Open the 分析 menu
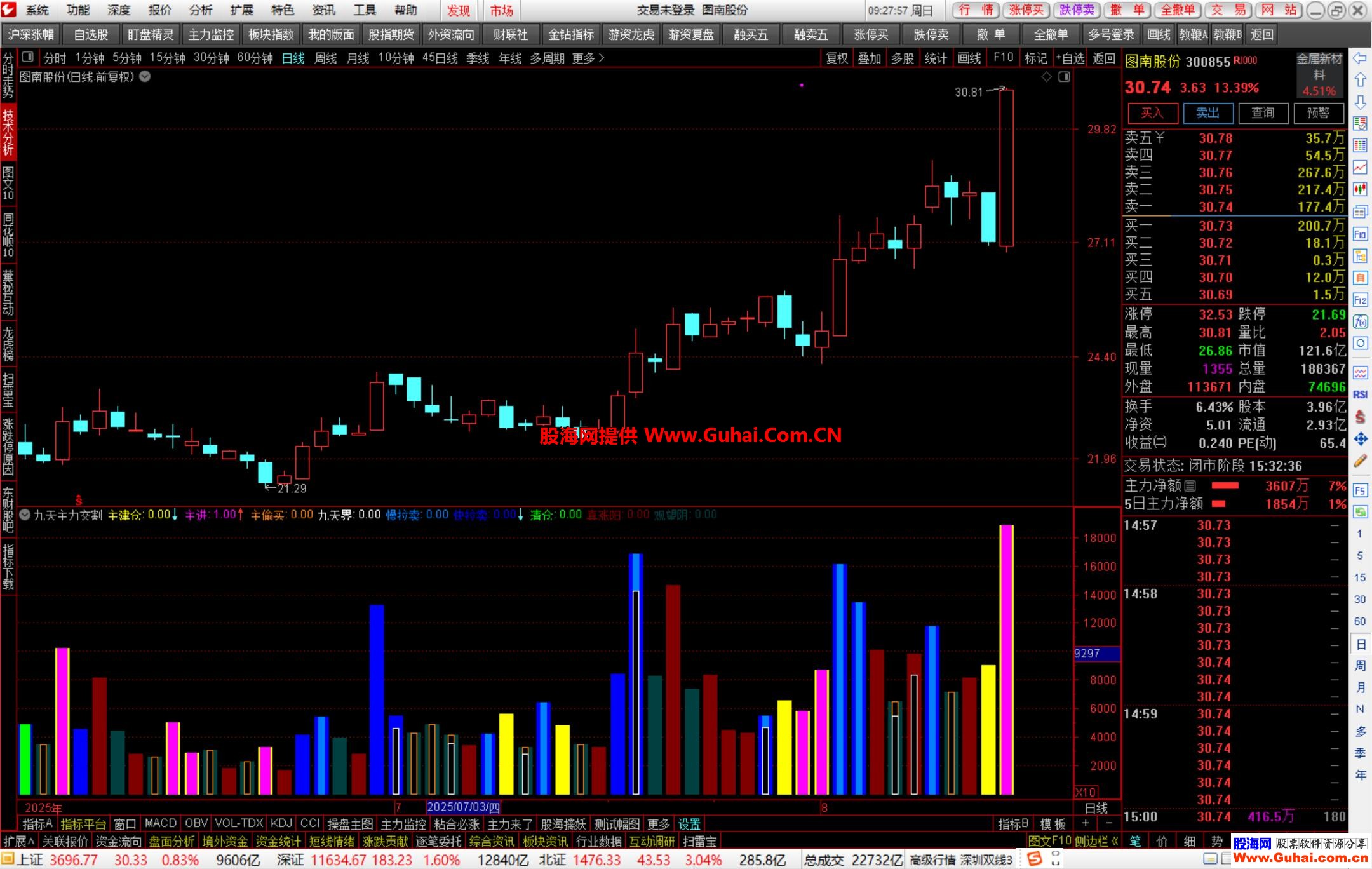 click(x=201, y=10)
